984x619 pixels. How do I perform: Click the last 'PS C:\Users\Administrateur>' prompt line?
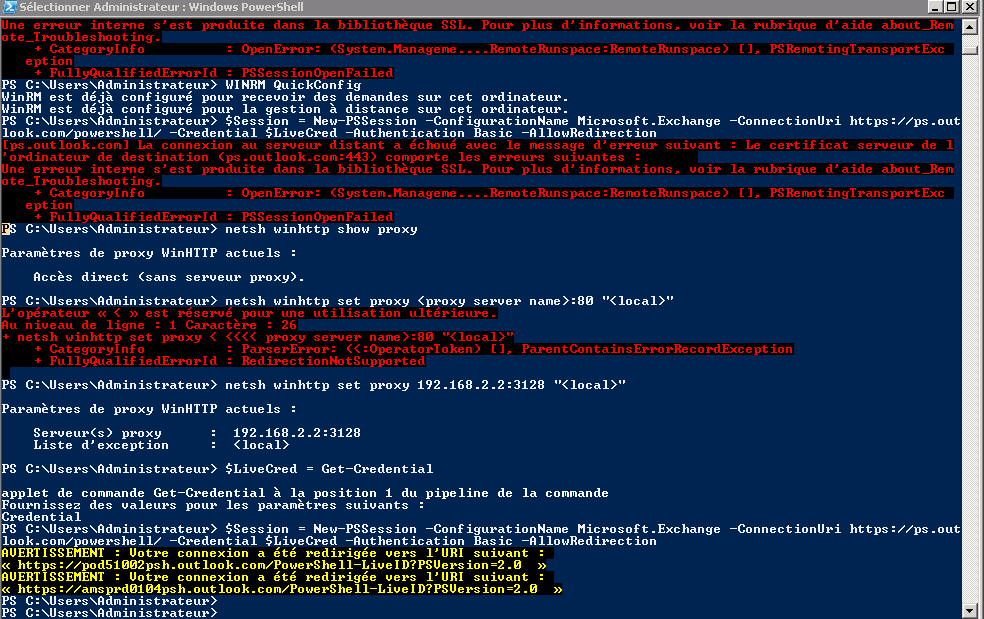(x=109, y=613)
